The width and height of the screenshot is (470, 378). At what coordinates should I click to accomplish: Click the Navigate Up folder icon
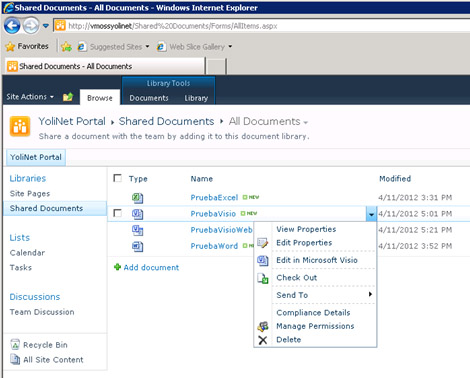pos(68,97)
